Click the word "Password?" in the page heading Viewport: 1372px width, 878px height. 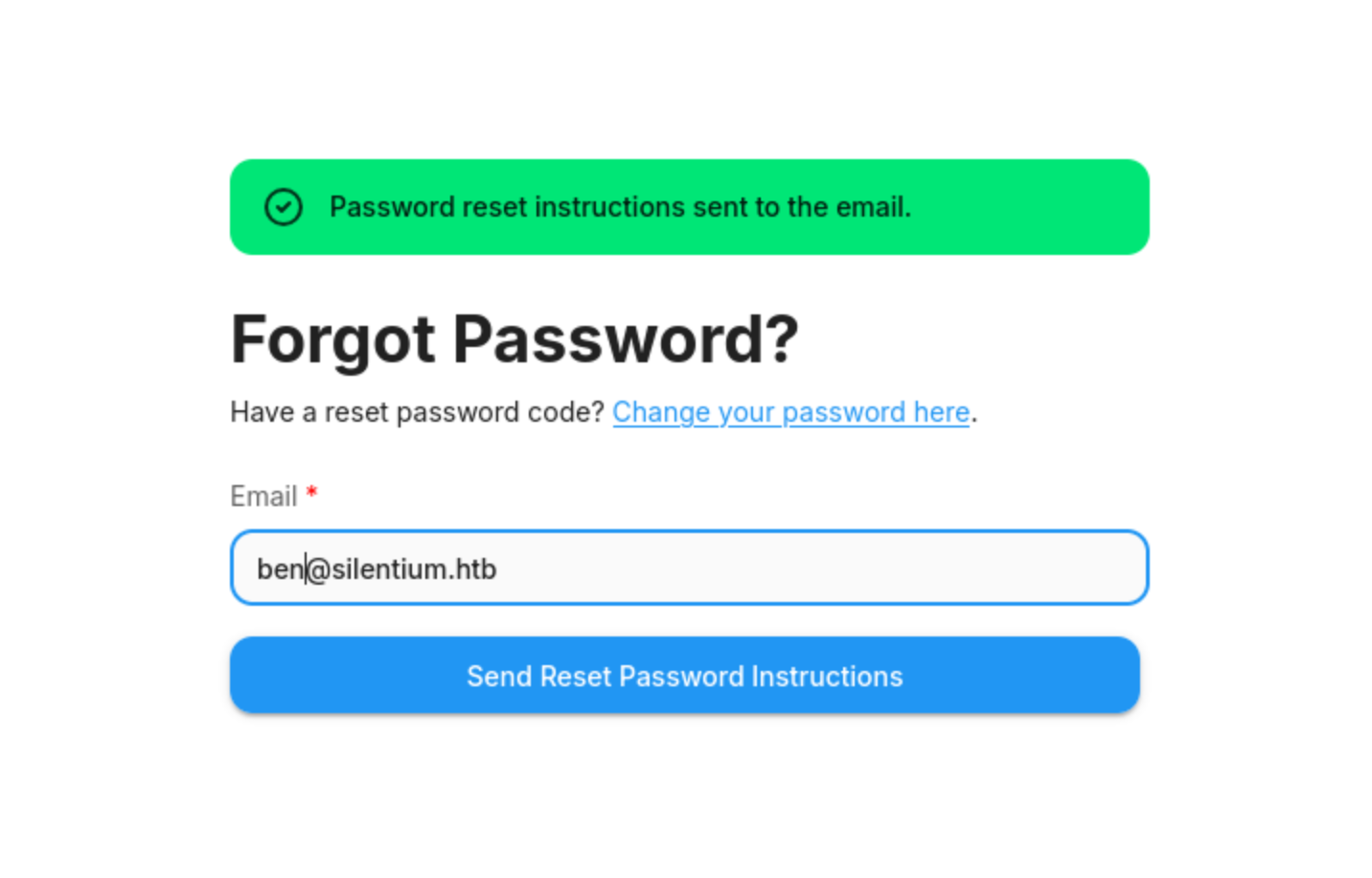point(625,339)
